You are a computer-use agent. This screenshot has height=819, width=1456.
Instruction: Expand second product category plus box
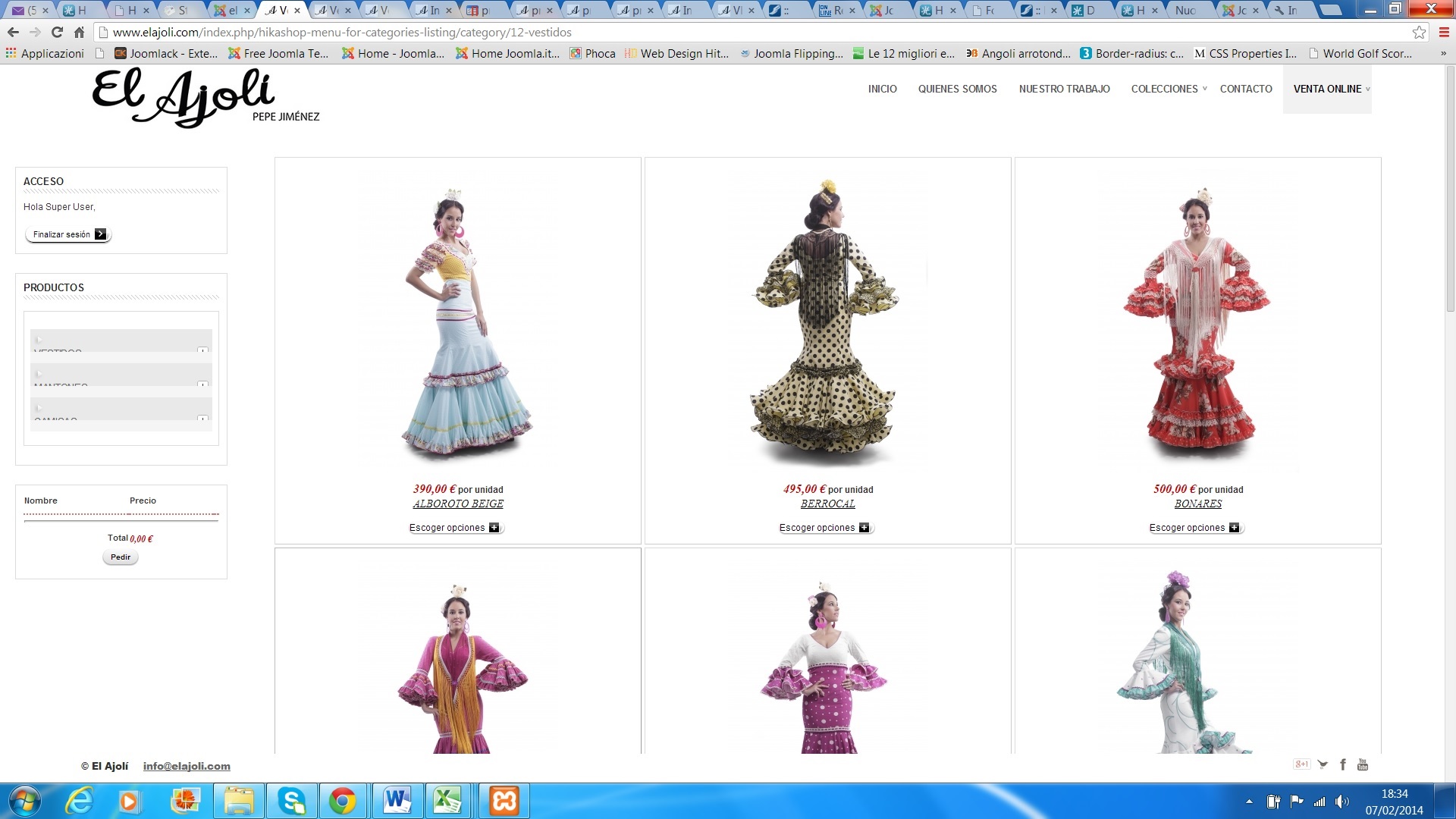[202, 384]
